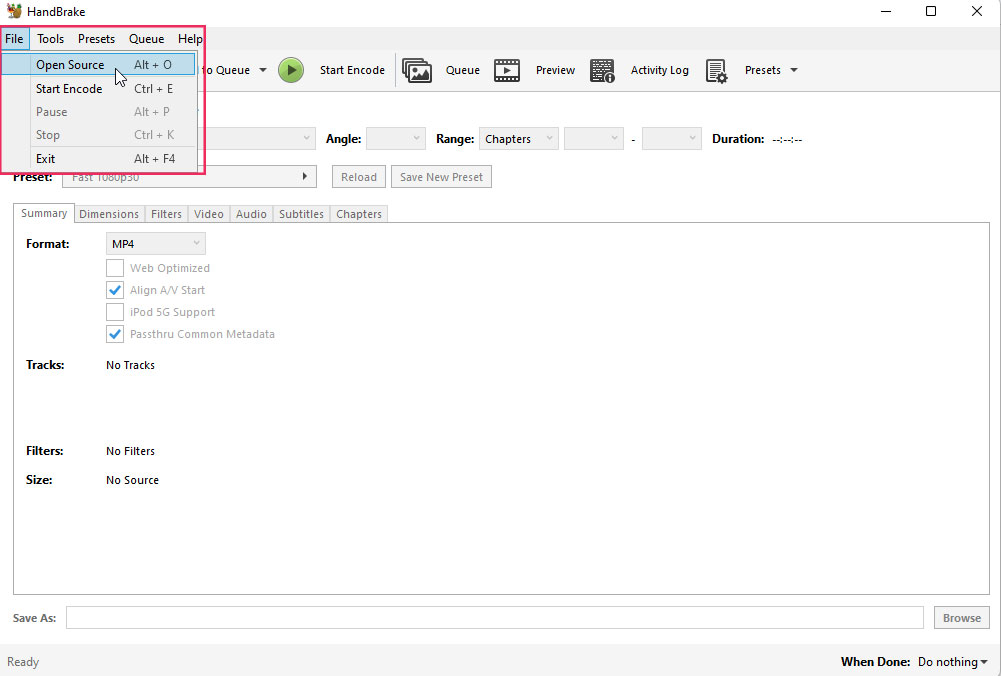
Task: Click the Preview filmstrip icon
Action: click(507, 70)
